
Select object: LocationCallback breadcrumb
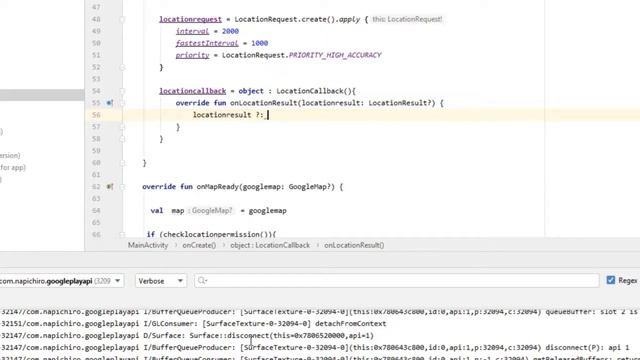(x=270, y=245)
